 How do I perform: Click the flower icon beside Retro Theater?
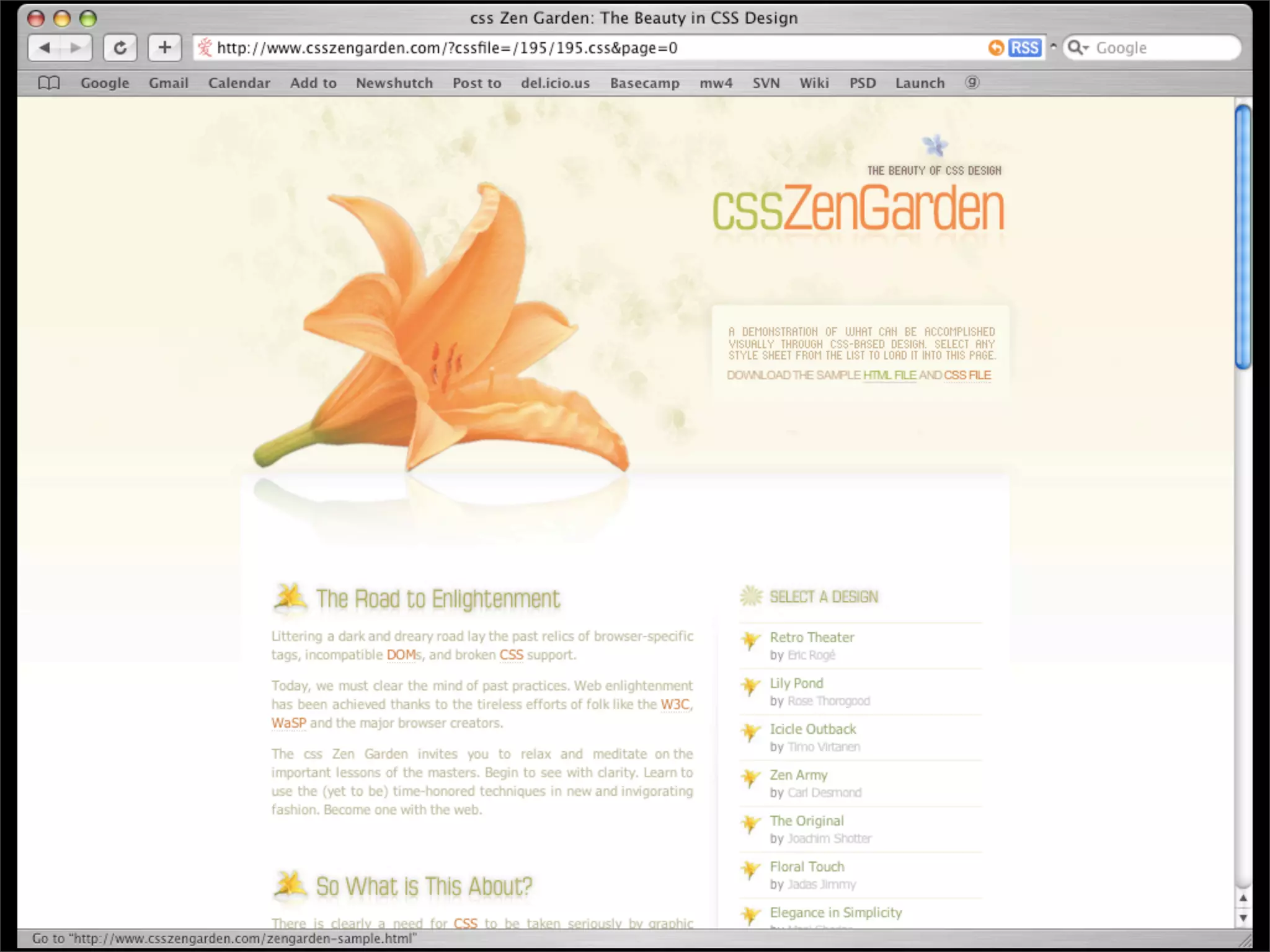click(x=750, y=641)
